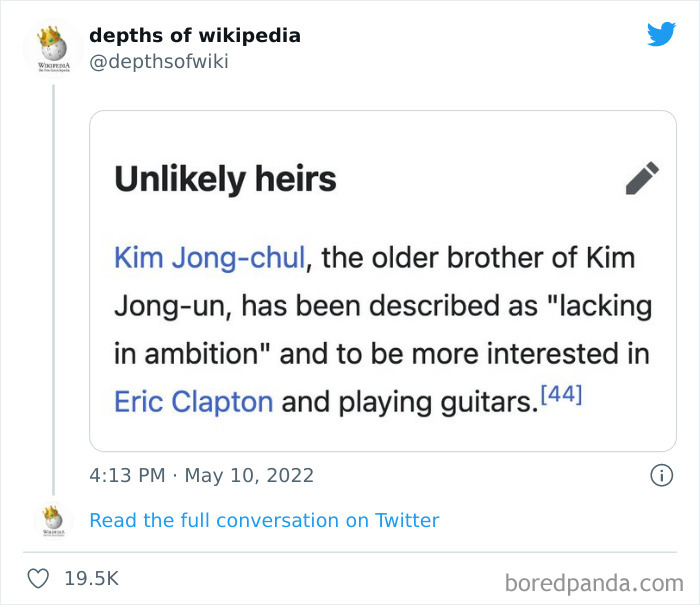This screenshot has height=605, width=700.
Task: Click the Unlikely heirs heading
Action: tap(225, 179)
